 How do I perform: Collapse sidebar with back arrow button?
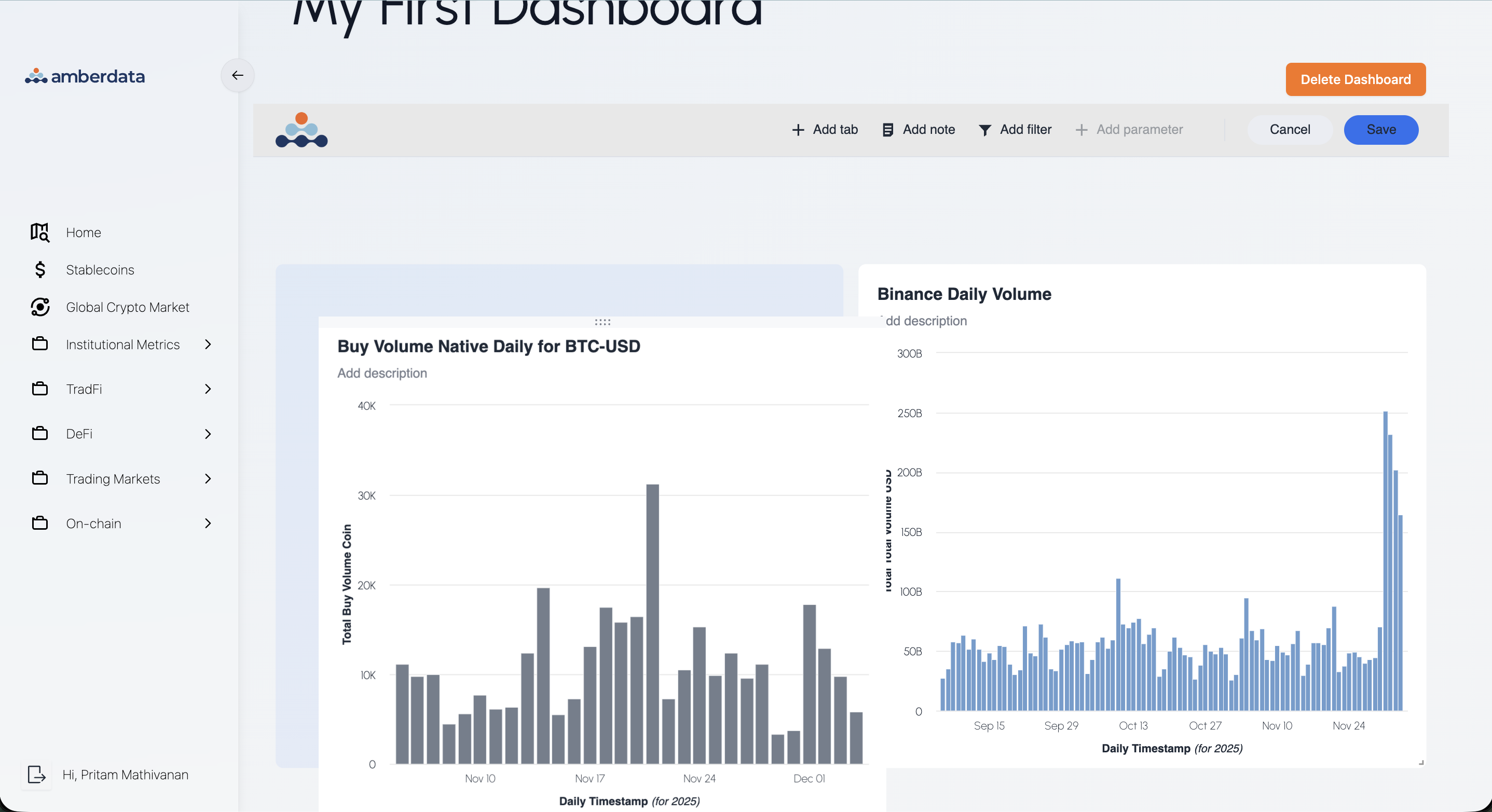tap(238, 75)
